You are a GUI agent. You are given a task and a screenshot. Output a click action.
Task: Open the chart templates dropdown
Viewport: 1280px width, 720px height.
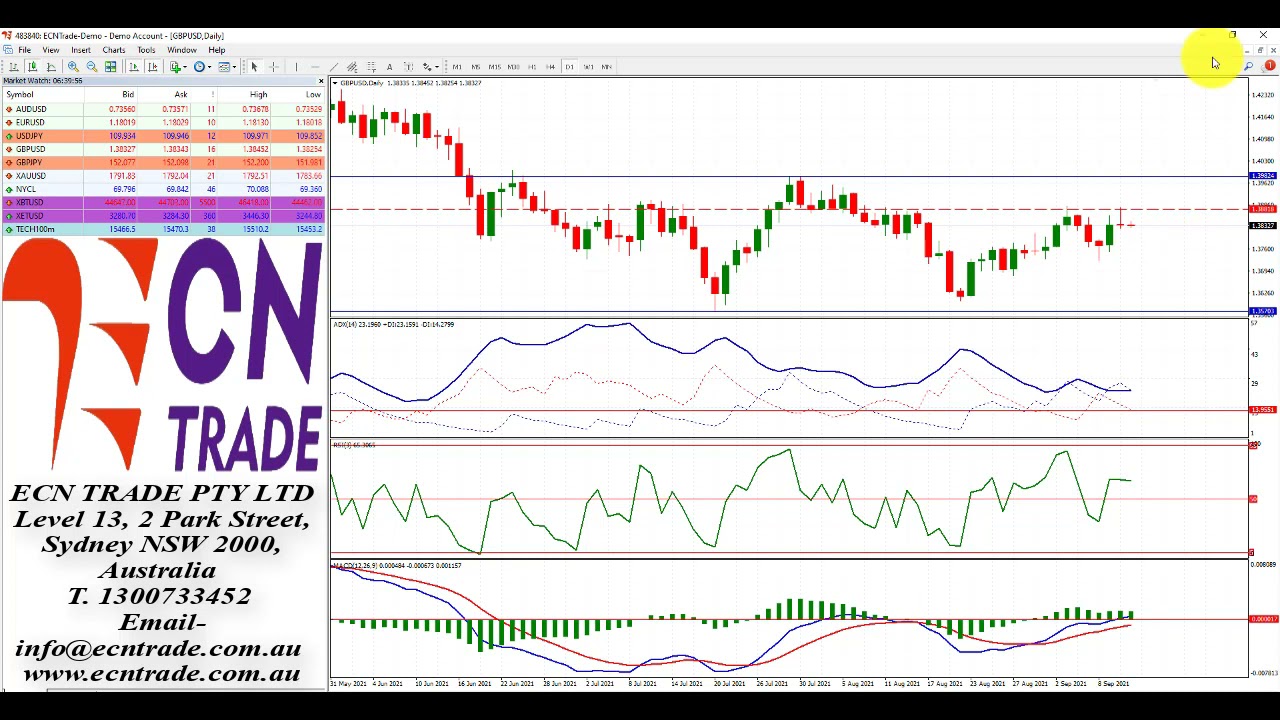pyautogui.click(x=227, y=67)
